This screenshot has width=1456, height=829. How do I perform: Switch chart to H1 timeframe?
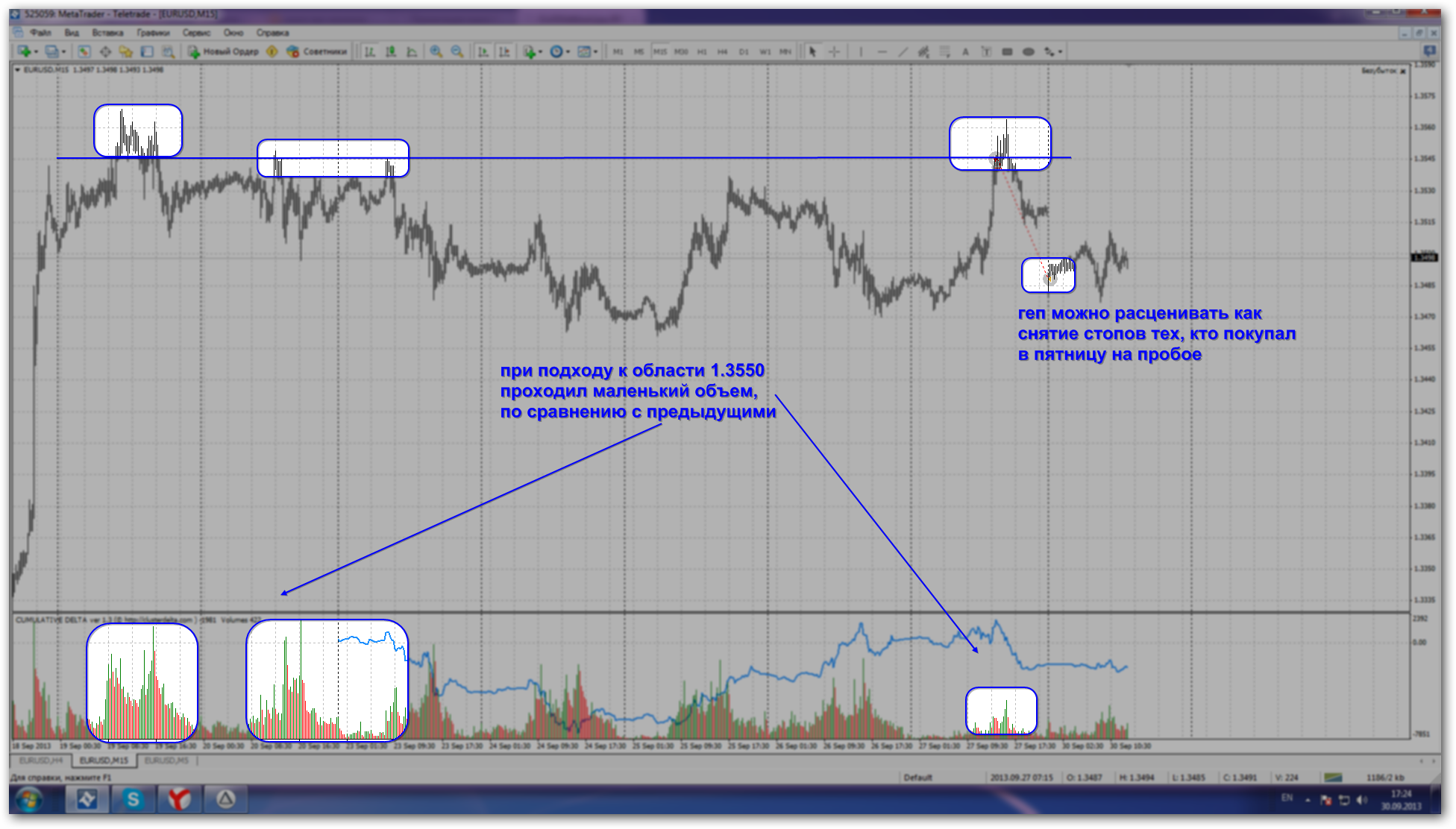701,51
